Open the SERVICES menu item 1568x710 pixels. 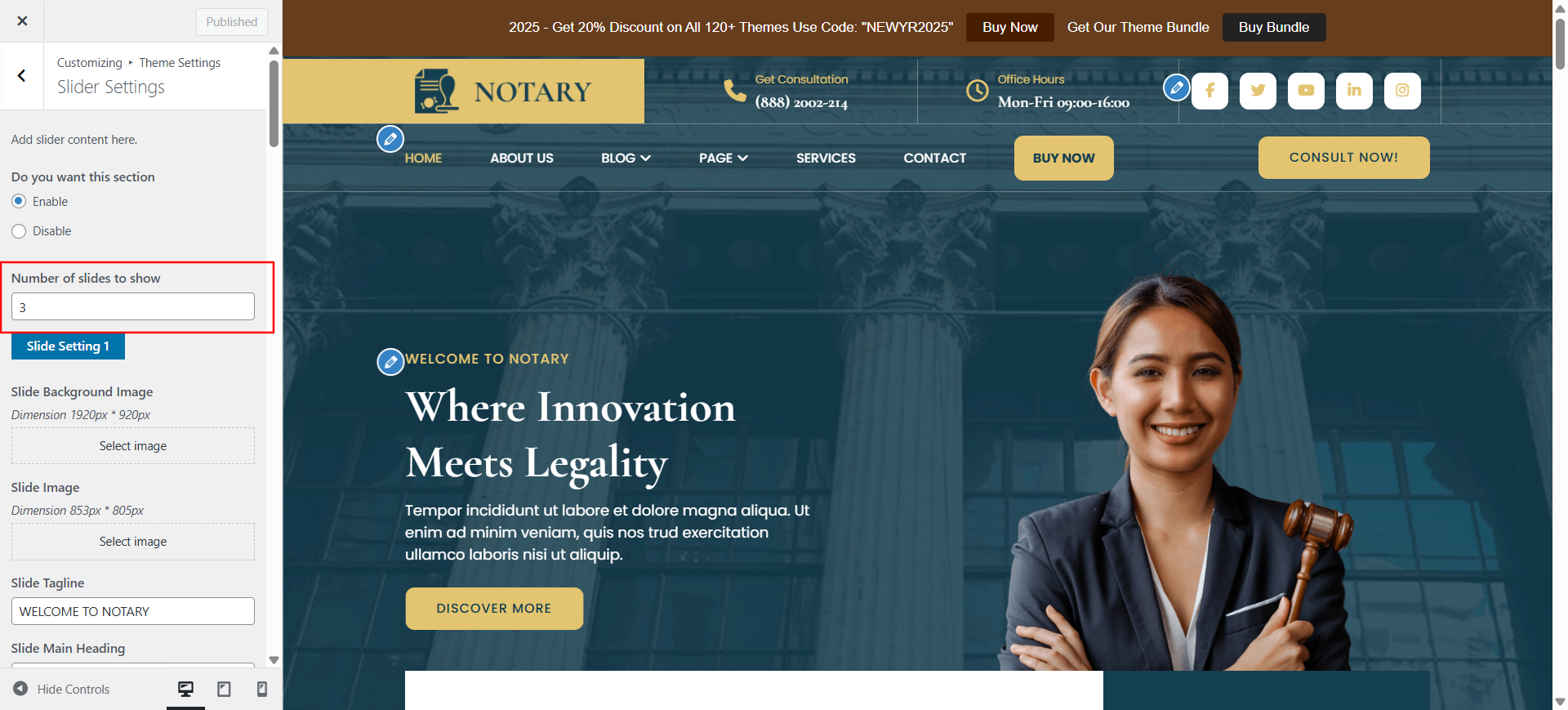pyautogui.click(x=826, y=159)
